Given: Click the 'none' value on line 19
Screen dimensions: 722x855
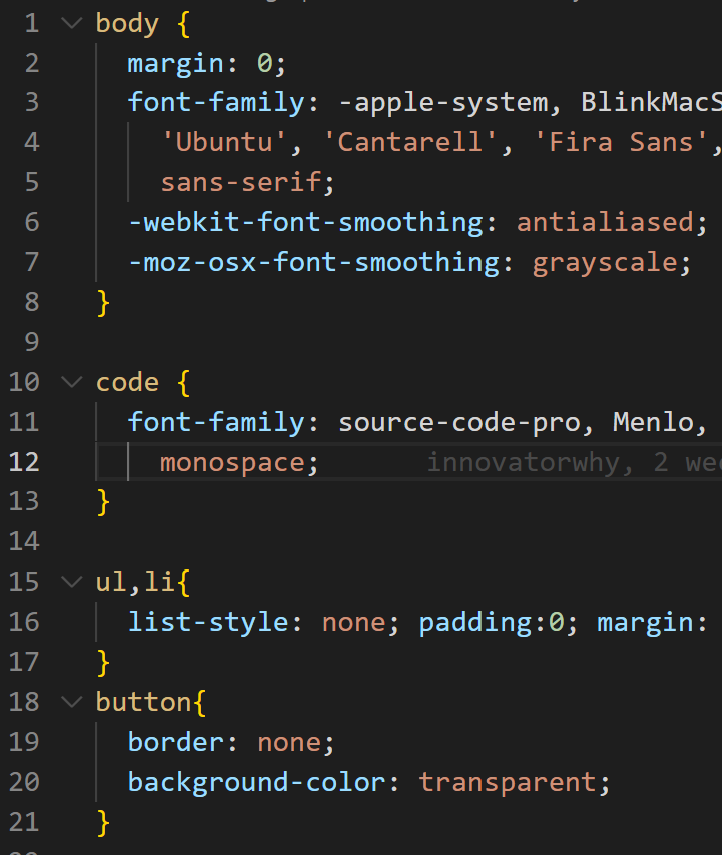Looking at the screenshot, I should (288, 743).
